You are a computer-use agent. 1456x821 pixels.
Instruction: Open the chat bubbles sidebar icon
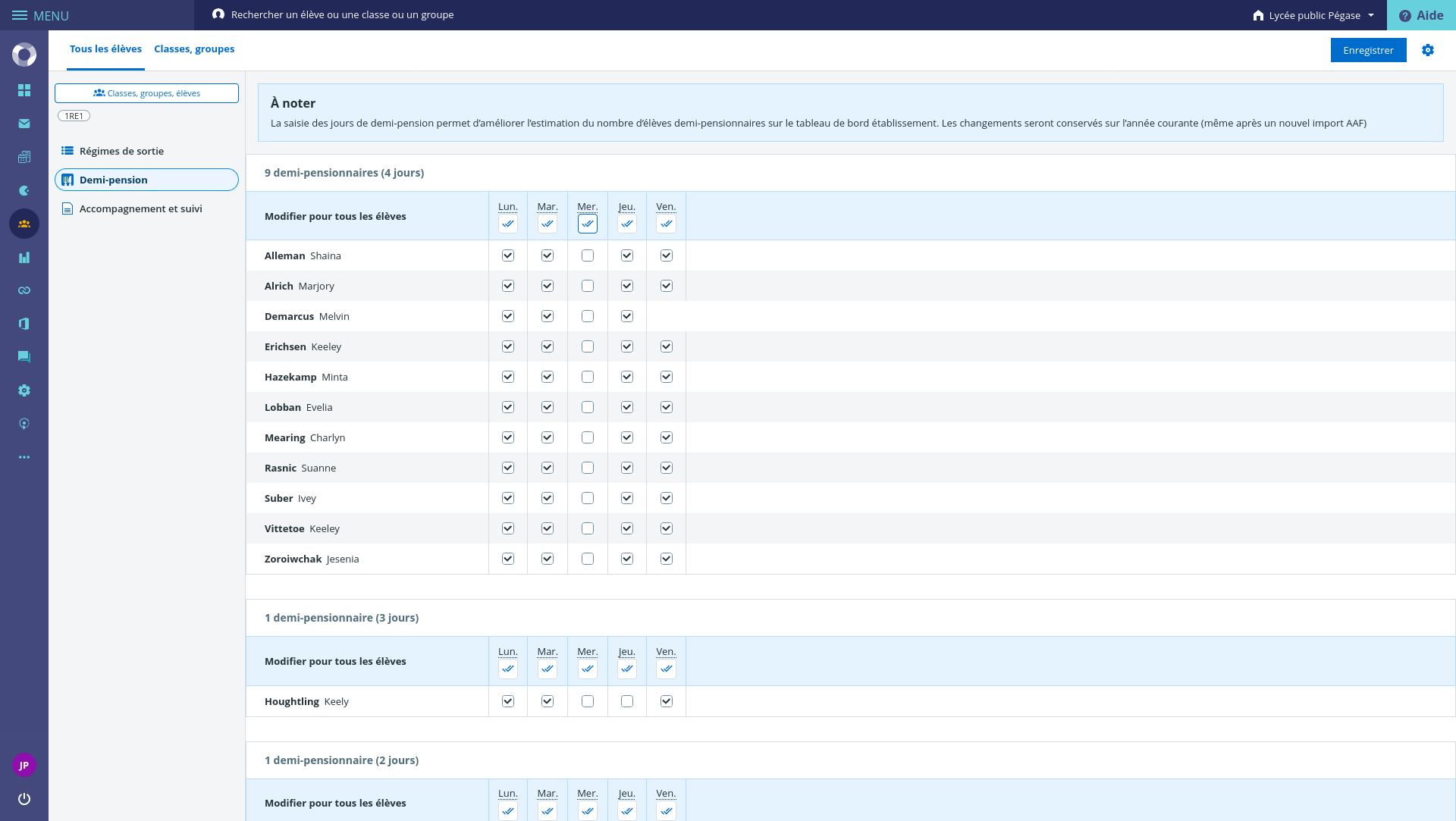pos(24,357)
